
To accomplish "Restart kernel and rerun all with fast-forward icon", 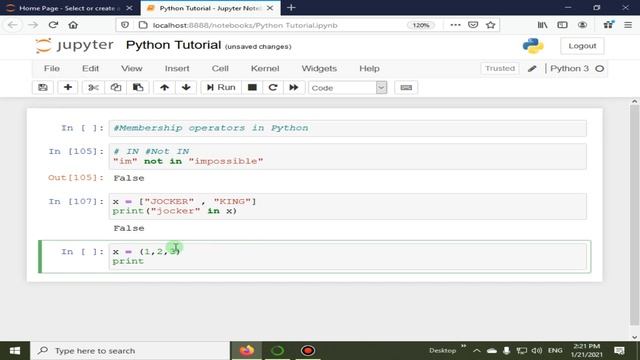I will click(294, 87).
